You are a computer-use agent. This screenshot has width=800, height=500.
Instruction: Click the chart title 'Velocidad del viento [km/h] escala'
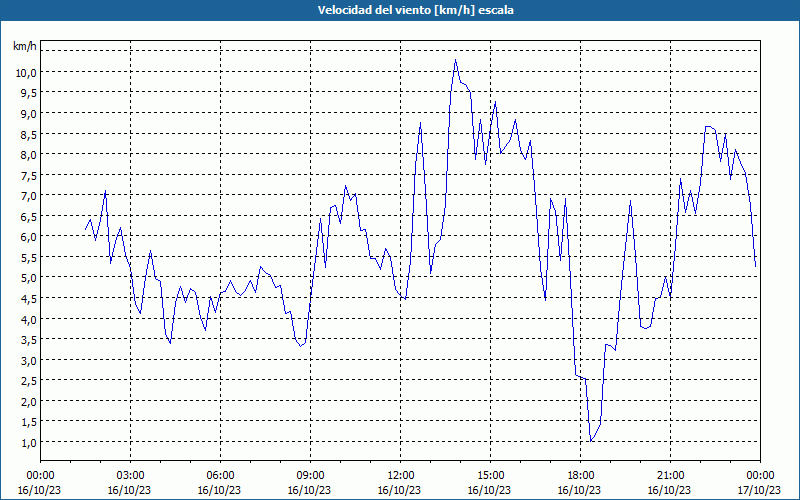pyautogui.click(x=415, y=10)
